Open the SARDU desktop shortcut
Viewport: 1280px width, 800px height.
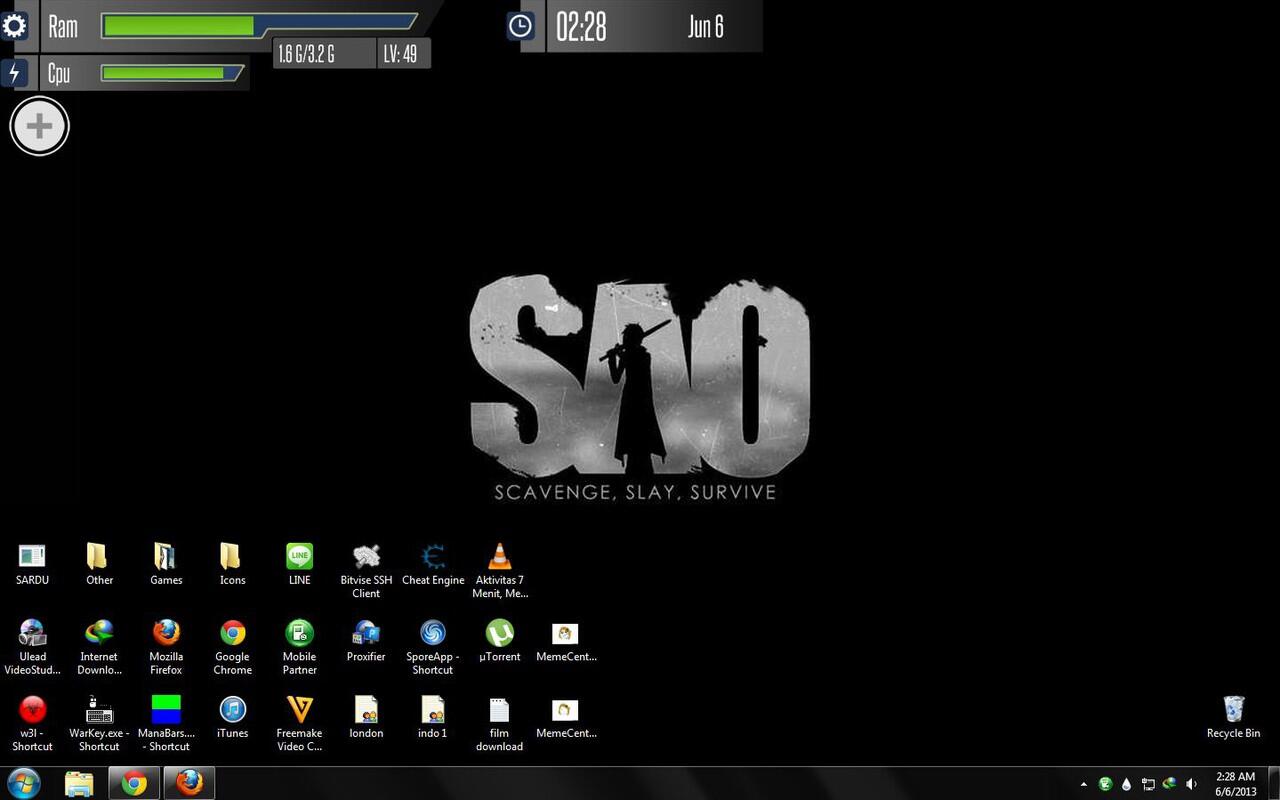[32, 565]
